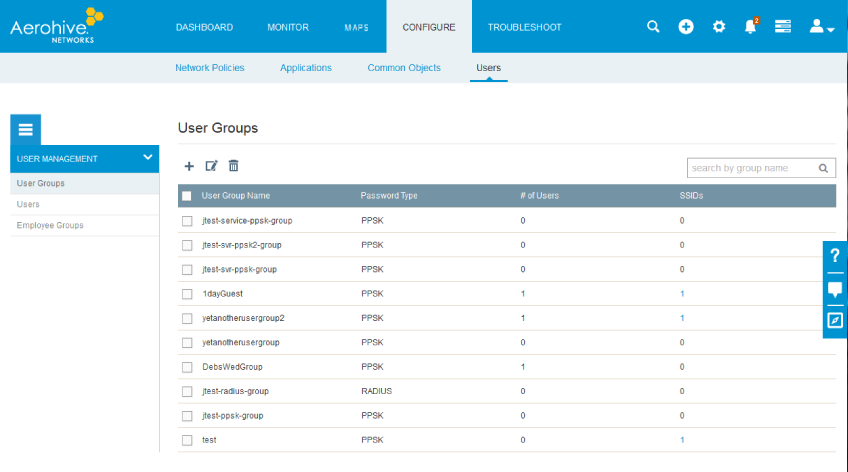Click the plus circle add icon in header
Viewport: 848px width, 472px height.
tap(686, 26)
